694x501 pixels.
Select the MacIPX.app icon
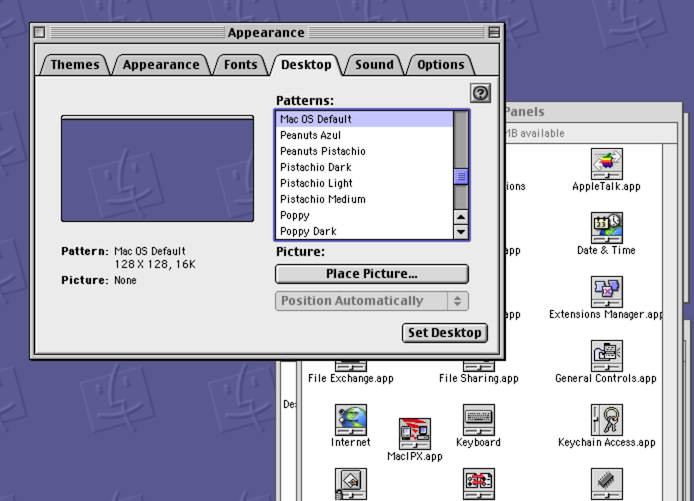[x=414, y=434]
